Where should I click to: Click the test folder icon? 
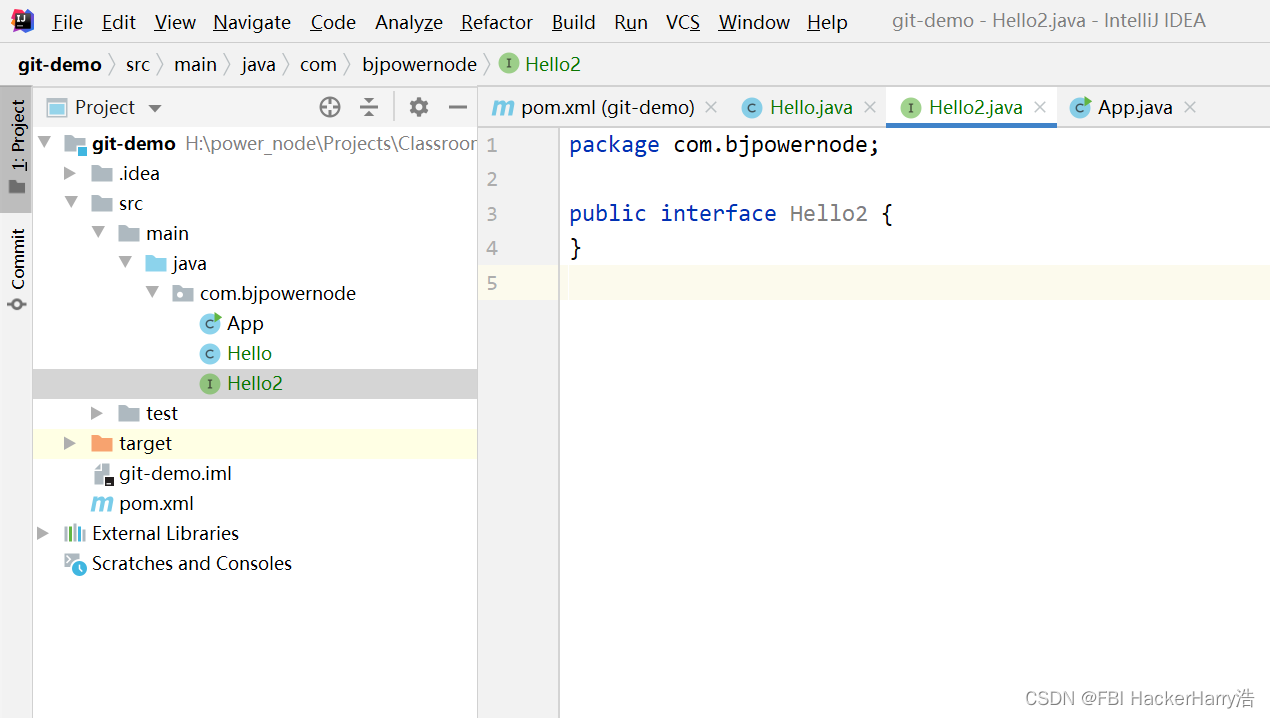(129, 413)
